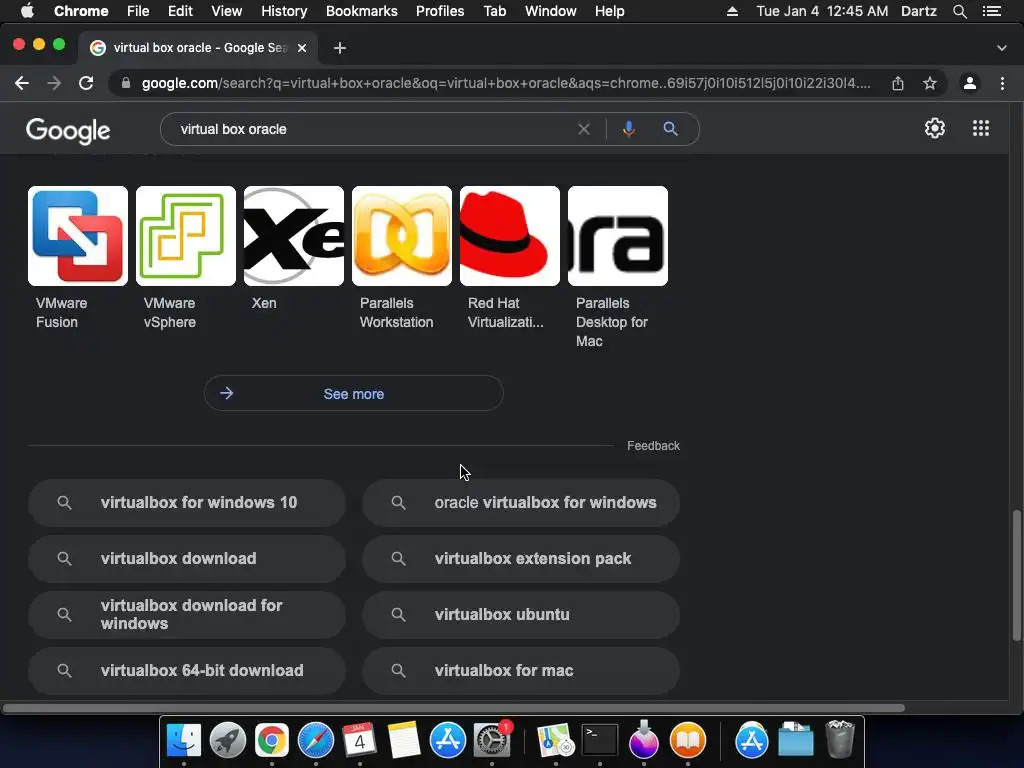Image resolution: width=1024 pixels, height=768 pixels.
Task: Open the VMware vSphere thumbnail
Action: coord(185,236)
